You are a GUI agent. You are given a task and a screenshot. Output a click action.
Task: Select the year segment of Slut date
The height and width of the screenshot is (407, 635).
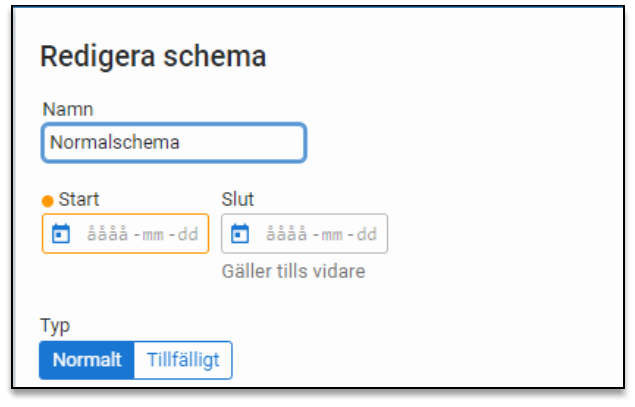click(x=286, y=235)
